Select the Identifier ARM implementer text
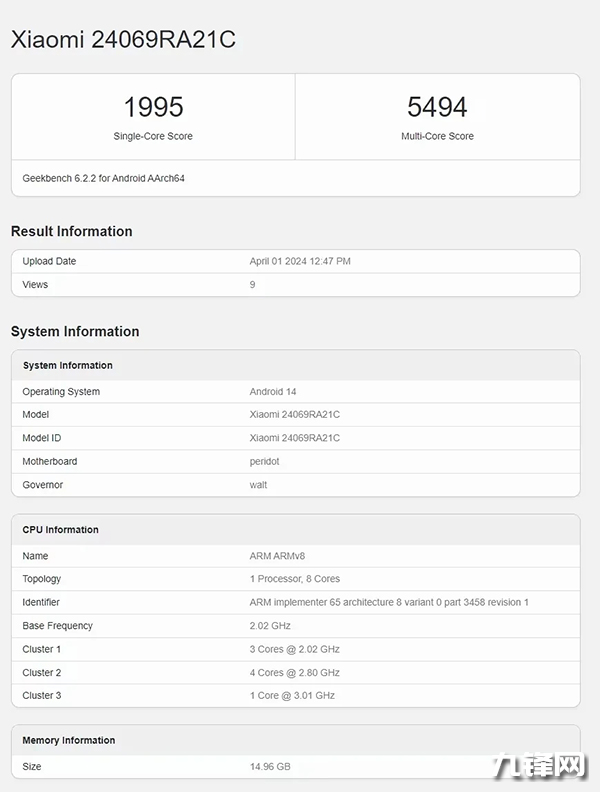 (x=389, y=602)
